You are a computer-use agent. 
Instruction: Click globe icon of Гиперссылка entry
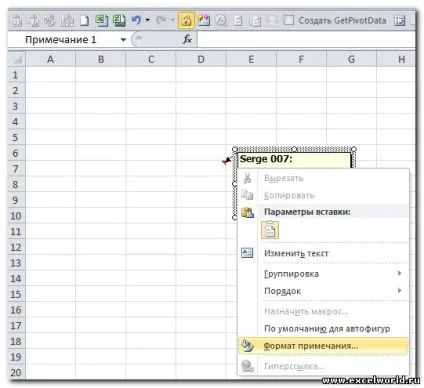(247, 366)
